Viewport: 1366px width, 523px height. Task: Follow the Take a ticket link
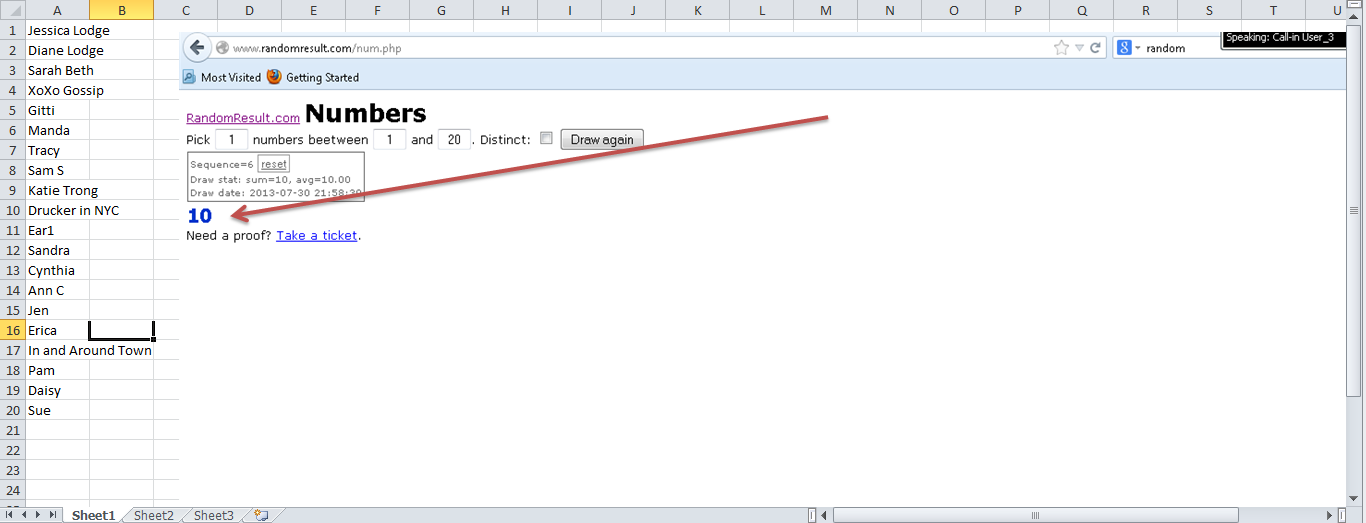click(x=316, y=236)
